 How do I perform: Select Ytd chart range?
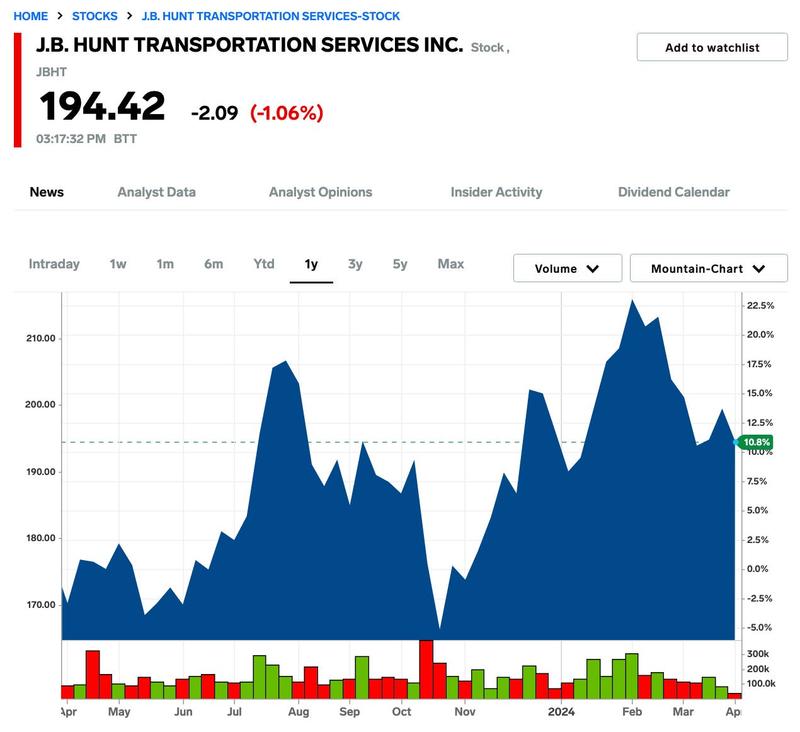(264, 264)
